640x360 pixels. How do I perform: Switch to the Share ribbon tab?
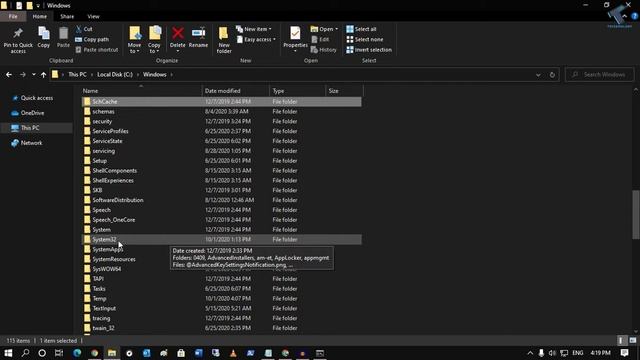67,16
